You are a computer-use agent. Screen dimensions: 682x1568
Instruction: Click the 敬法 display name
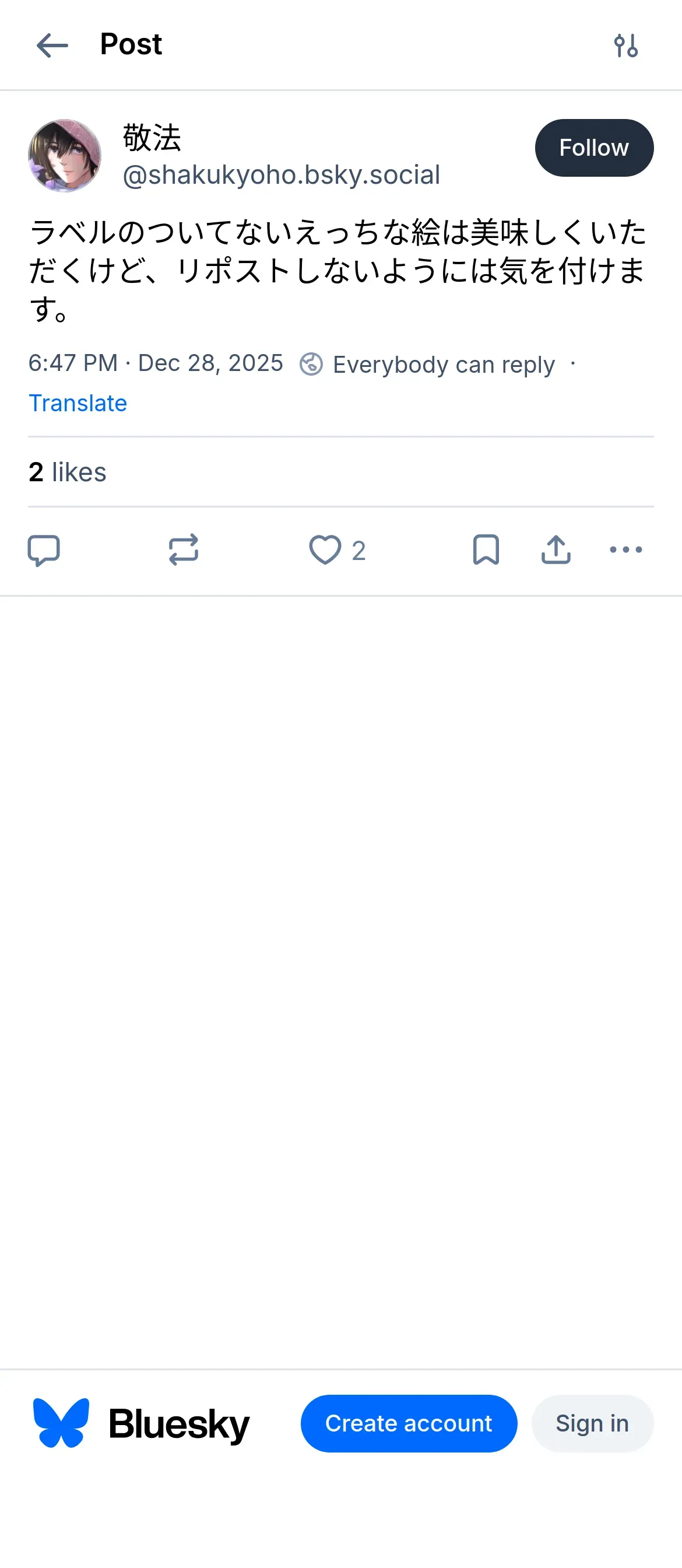tap(152, 138)
